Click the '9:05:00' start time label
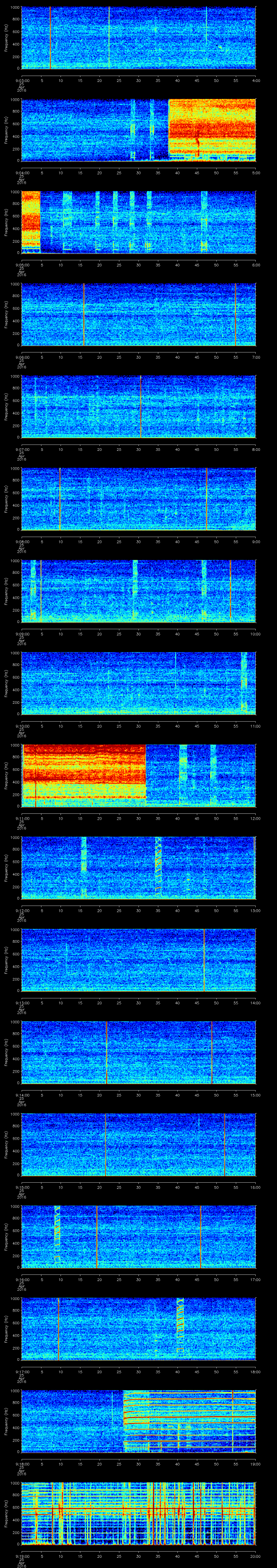The height and width of the screenshot is (1568, 277). [x=22, y=265]
